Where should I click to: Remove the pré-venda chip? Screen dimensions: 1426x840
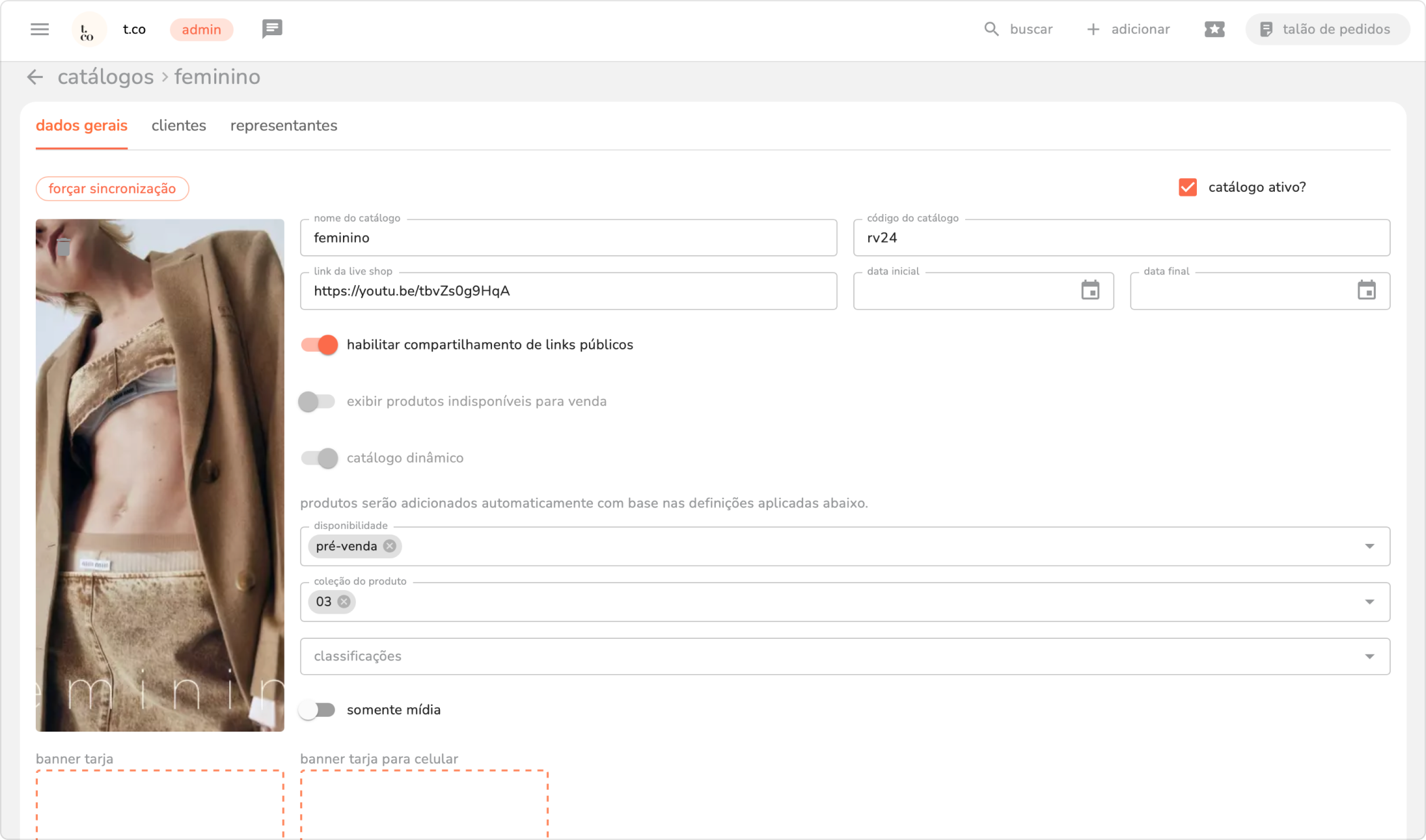[x=390, y=546]
